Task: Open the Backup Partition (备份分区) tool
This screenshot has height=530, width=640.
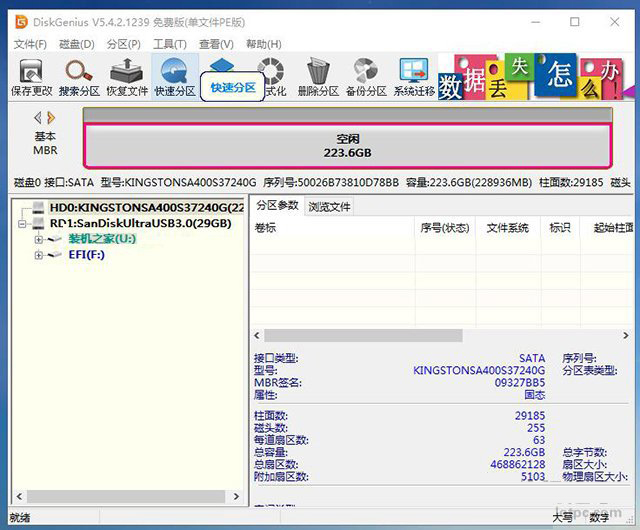Action: (366, 77)
